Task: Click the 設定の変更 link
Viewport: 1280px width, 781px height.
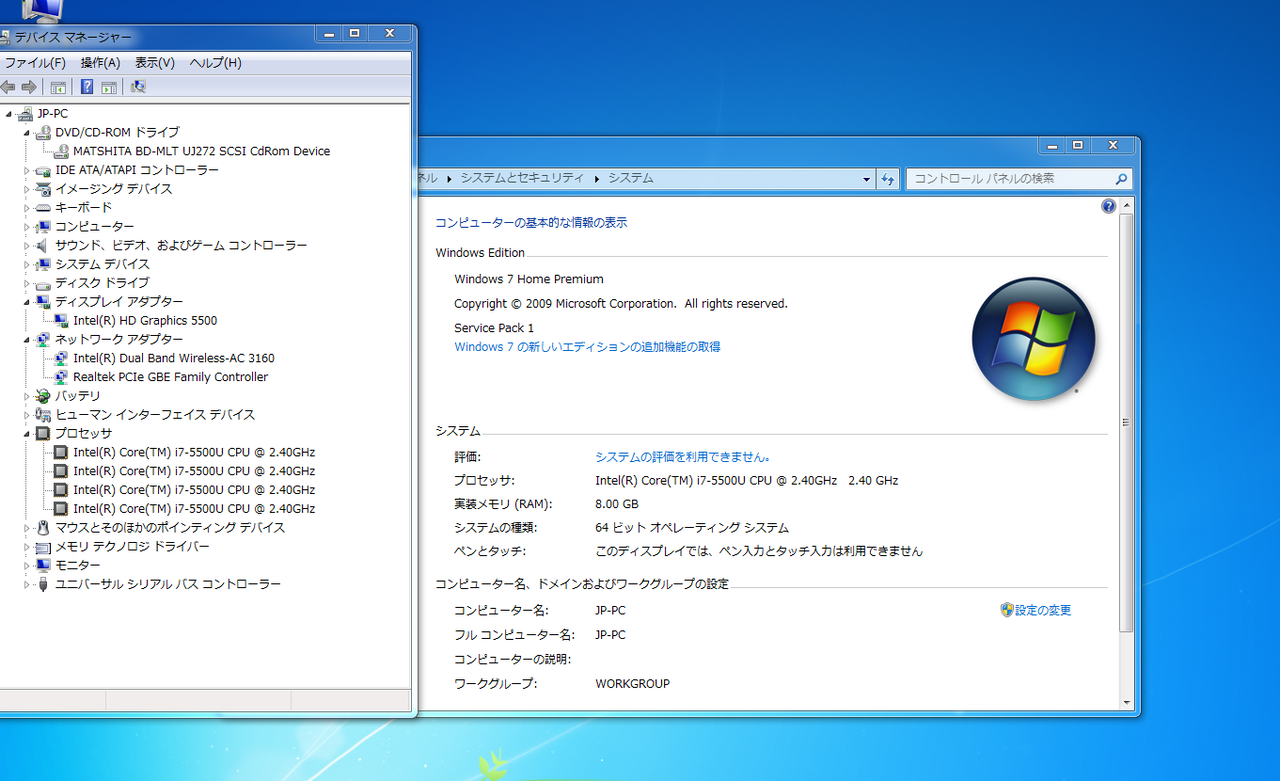Action: point(1043,610)
